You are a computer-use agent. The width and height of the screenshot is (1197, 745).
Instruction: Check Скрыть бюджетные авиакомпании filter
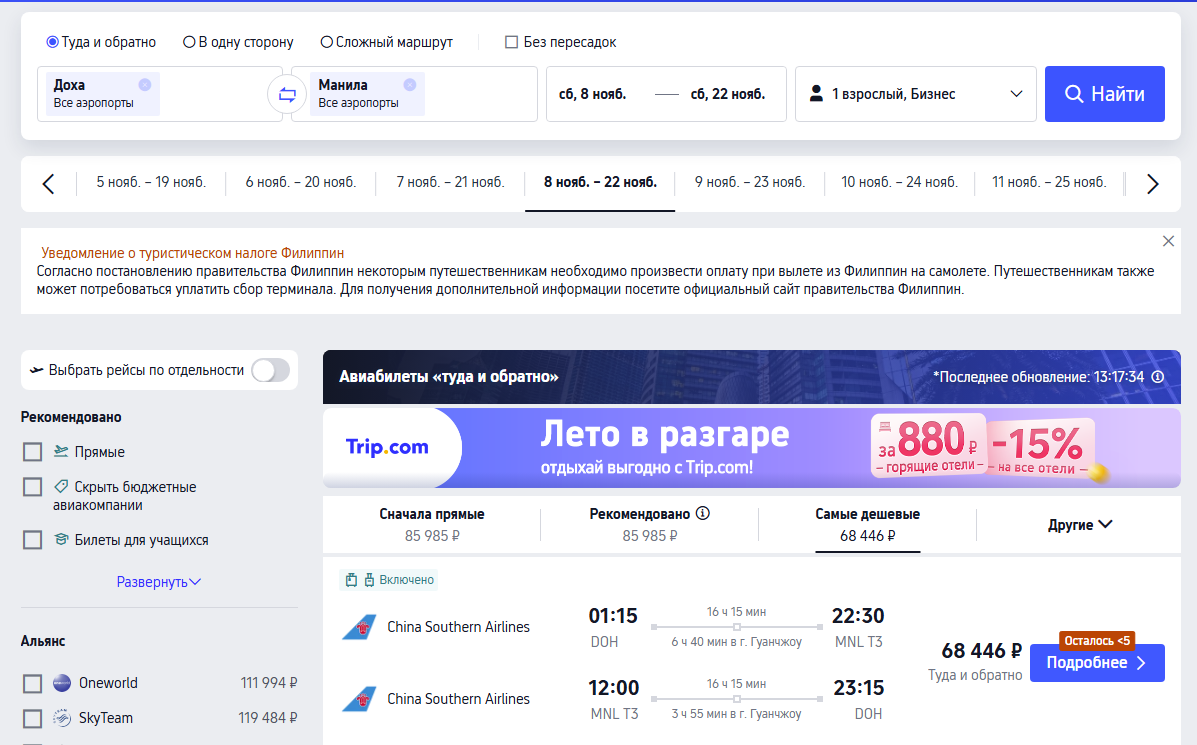33,487
